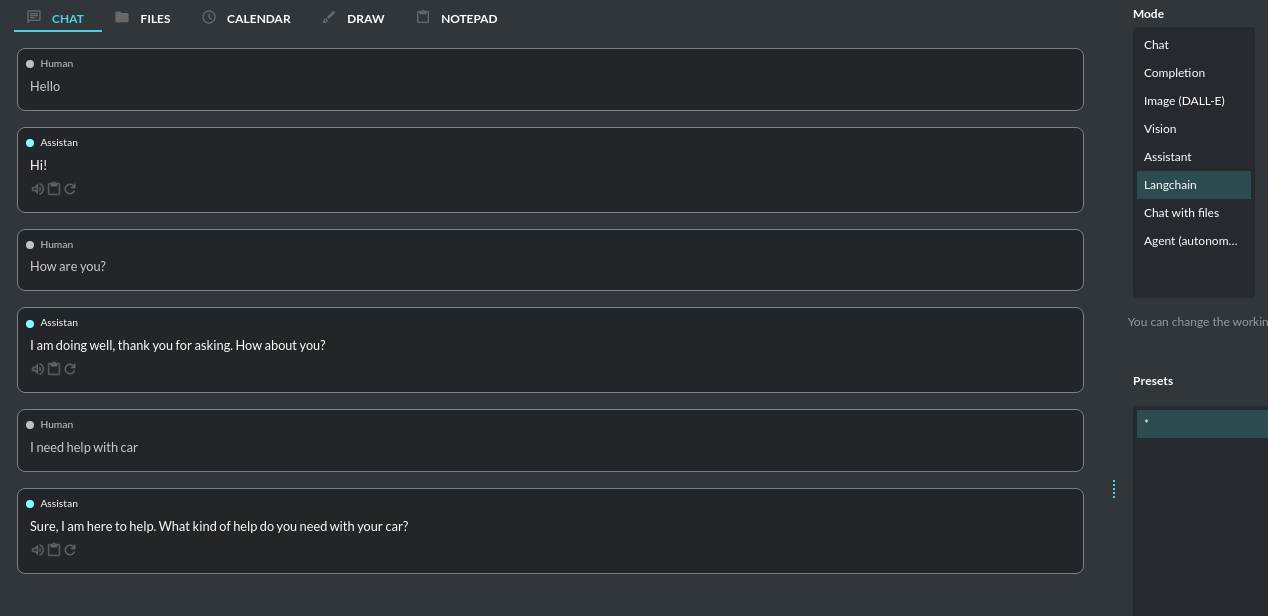Click the folder icon beside FILES

click(121, 17)
